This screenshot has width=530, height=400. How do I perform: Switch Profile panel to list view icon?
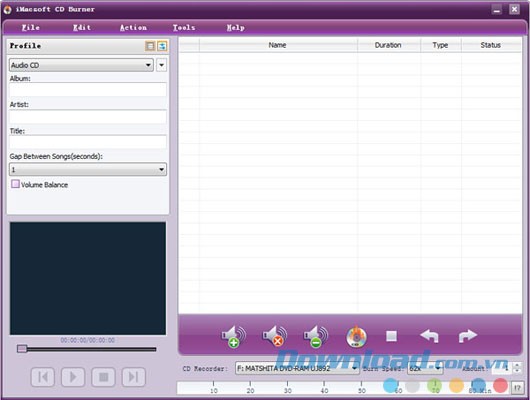click(150, 46)
